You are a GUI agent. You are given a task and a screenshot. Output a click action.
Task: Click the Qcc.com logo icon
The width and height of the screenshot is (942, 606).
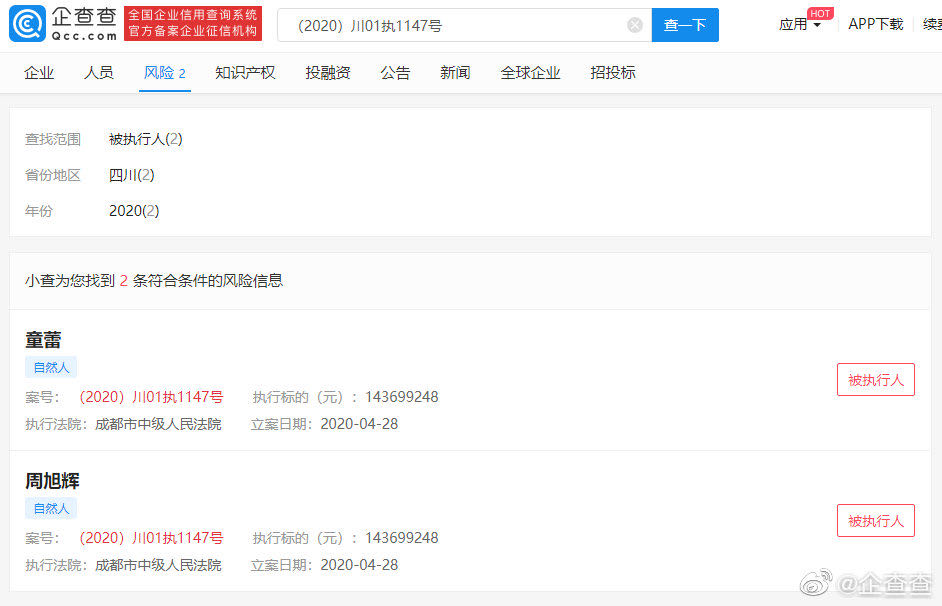[28, 25]
